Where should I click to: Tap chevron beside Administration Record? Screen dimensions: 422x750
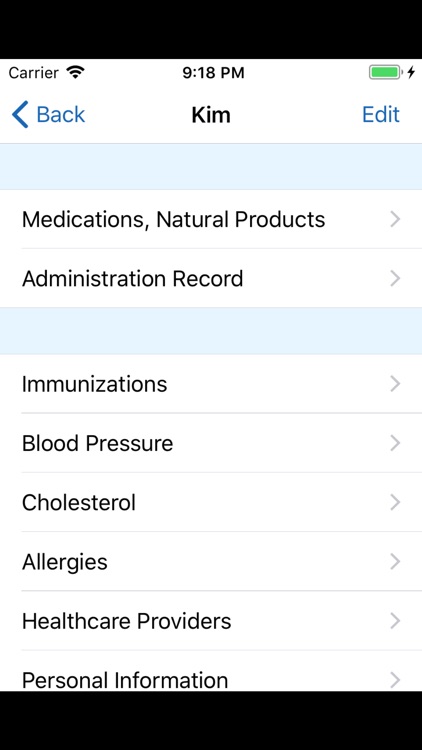click(395, 278)
